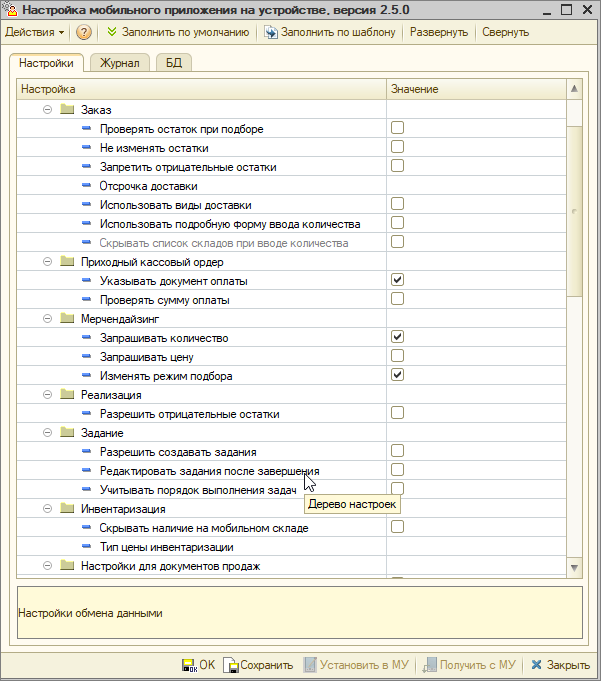
Task: Click 'Свернуть' to collapse all
Action: 505,32
